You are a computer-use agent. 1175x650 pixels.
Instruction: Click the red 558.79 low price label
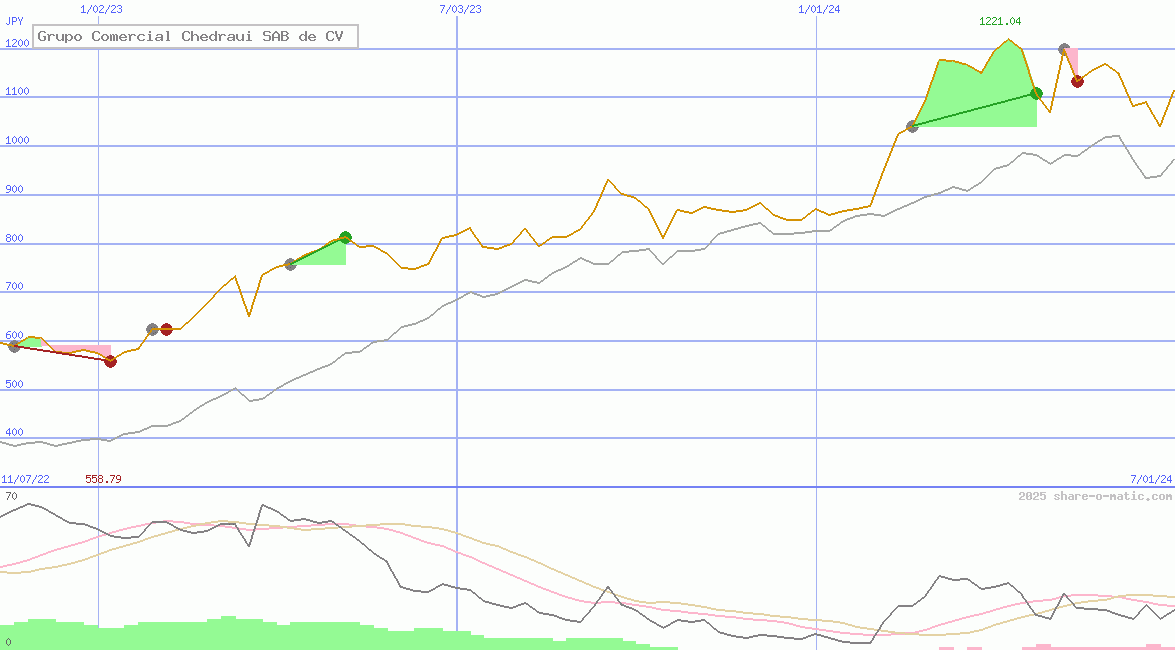click(x=103, y=479)
